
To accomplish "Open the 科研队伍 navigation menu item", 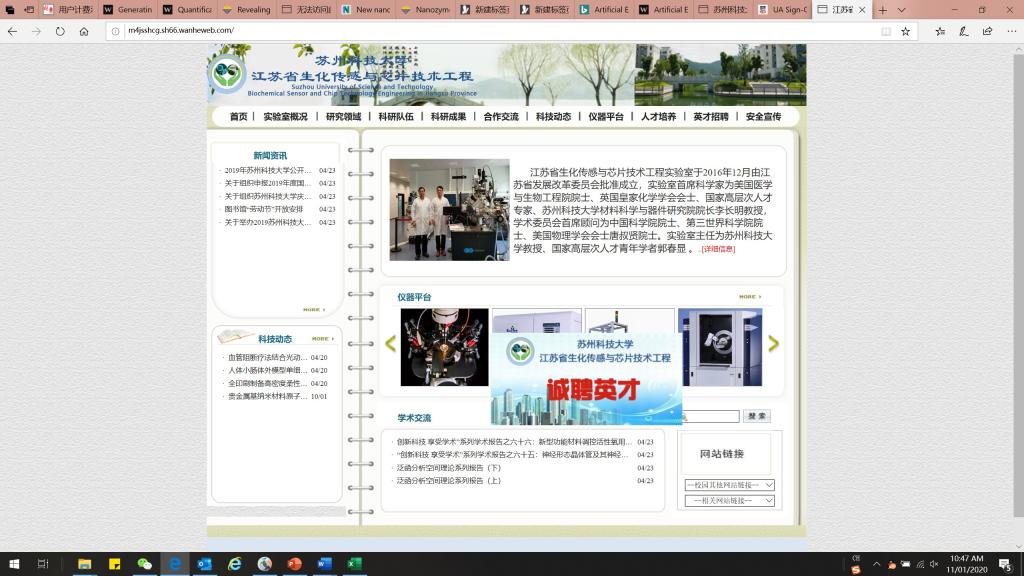I will (x=395, y=117).
